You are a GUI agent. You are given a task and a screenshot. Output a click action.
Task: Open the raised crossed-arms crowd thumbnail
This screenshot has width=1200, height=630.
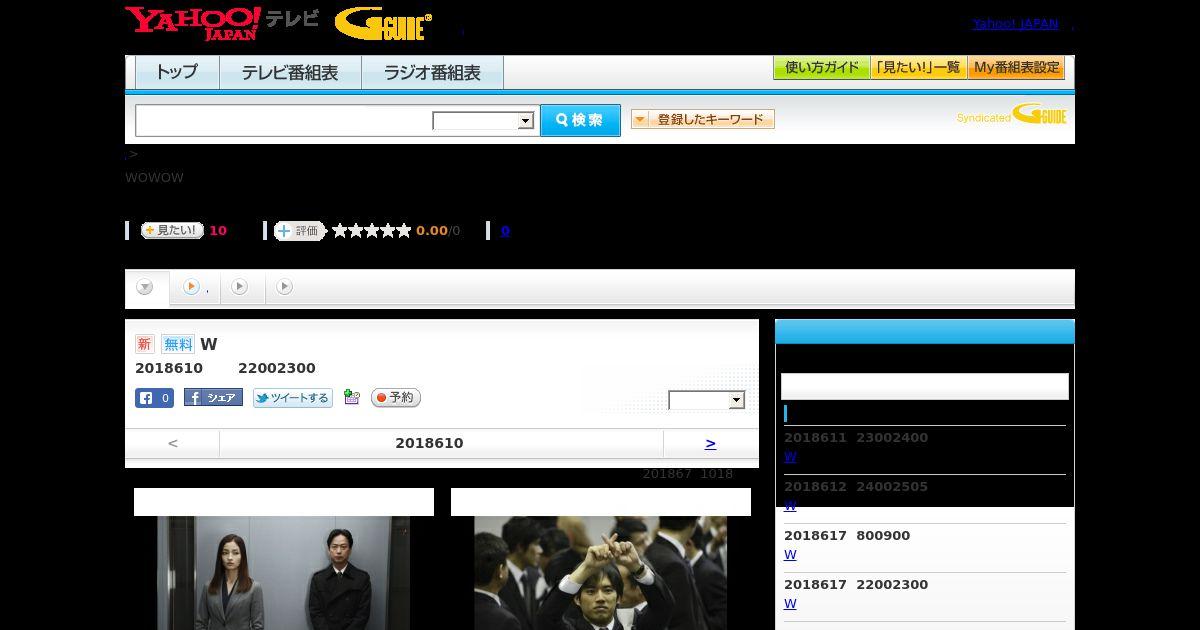(600, 573)
